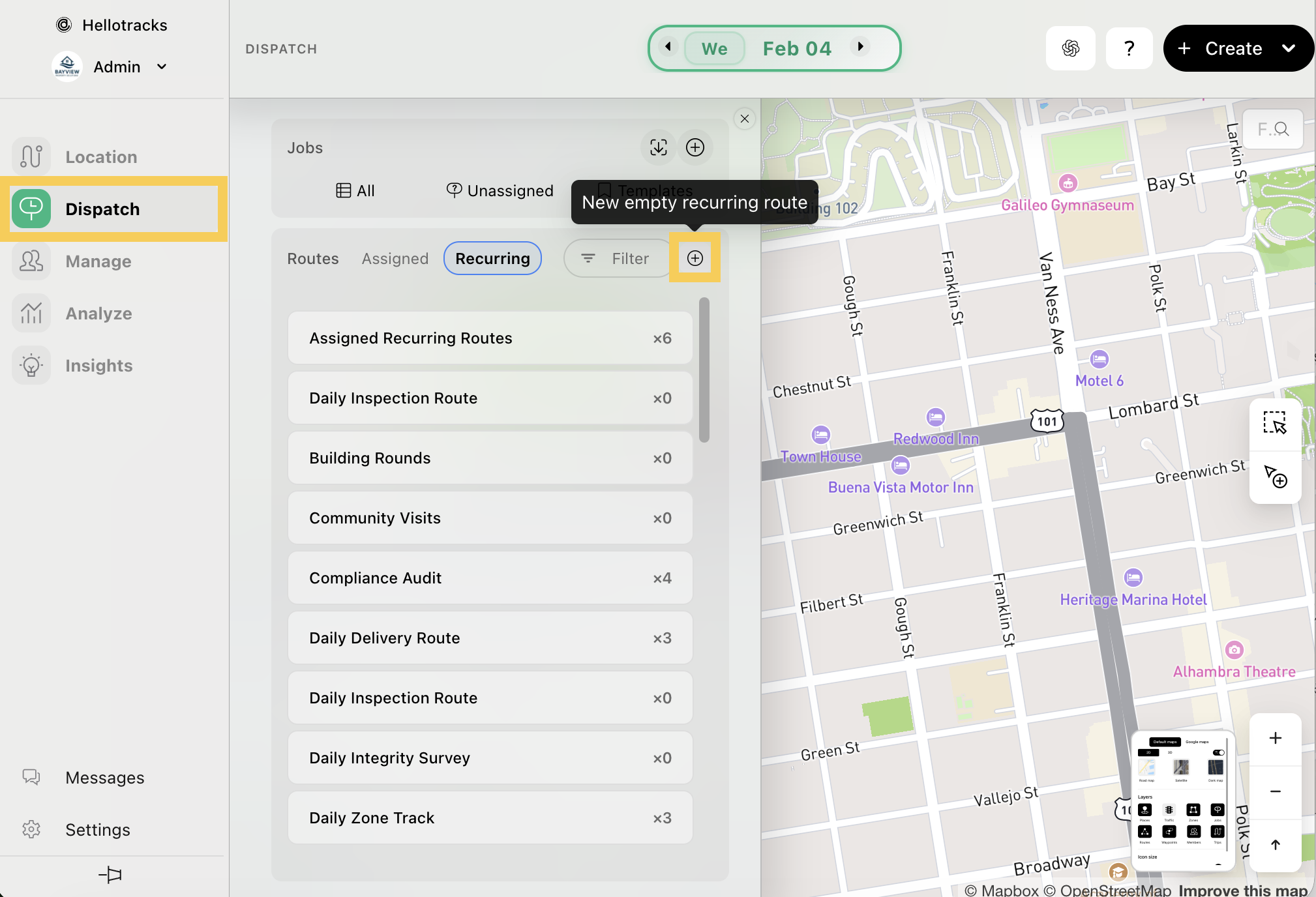
Task: Open the help question mark button
Action: click(x=1129, y=48)
